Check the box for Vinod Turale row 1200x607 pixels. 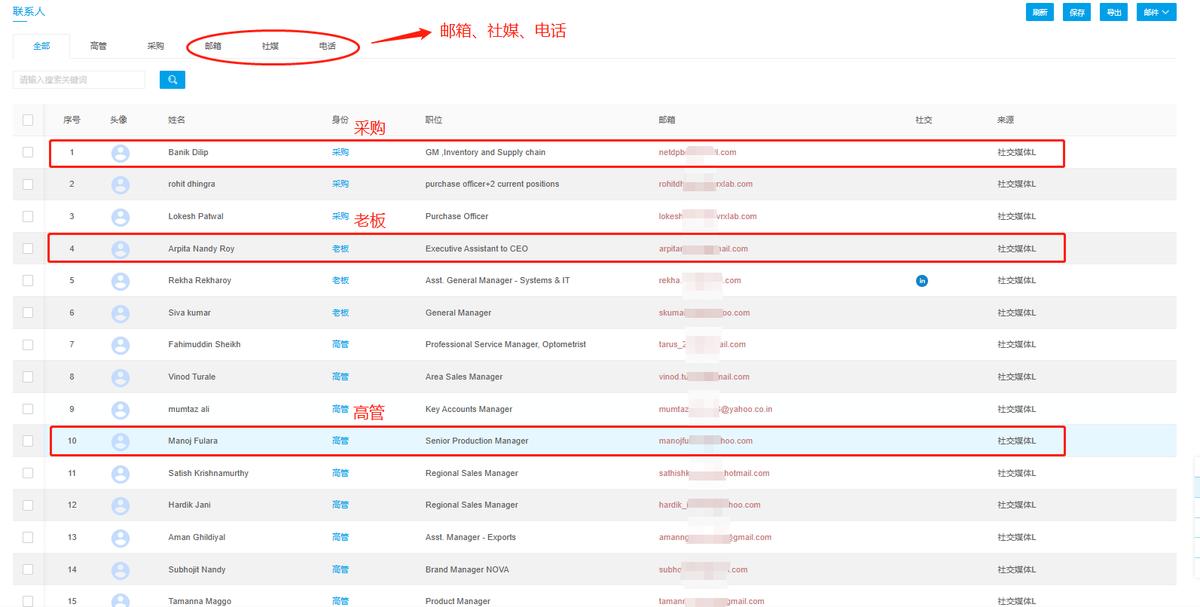click(x=28, y=377)
